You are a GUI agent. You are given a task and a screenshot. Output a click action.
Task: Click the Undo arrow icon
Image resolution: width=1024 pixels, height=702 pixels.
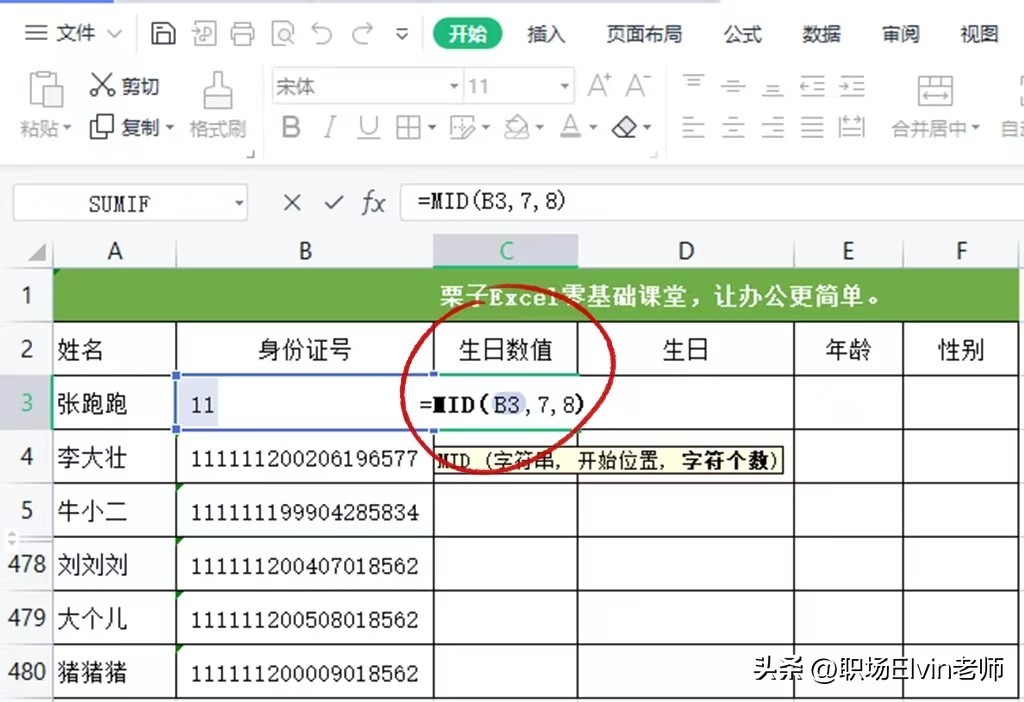[x=321, y=34]
